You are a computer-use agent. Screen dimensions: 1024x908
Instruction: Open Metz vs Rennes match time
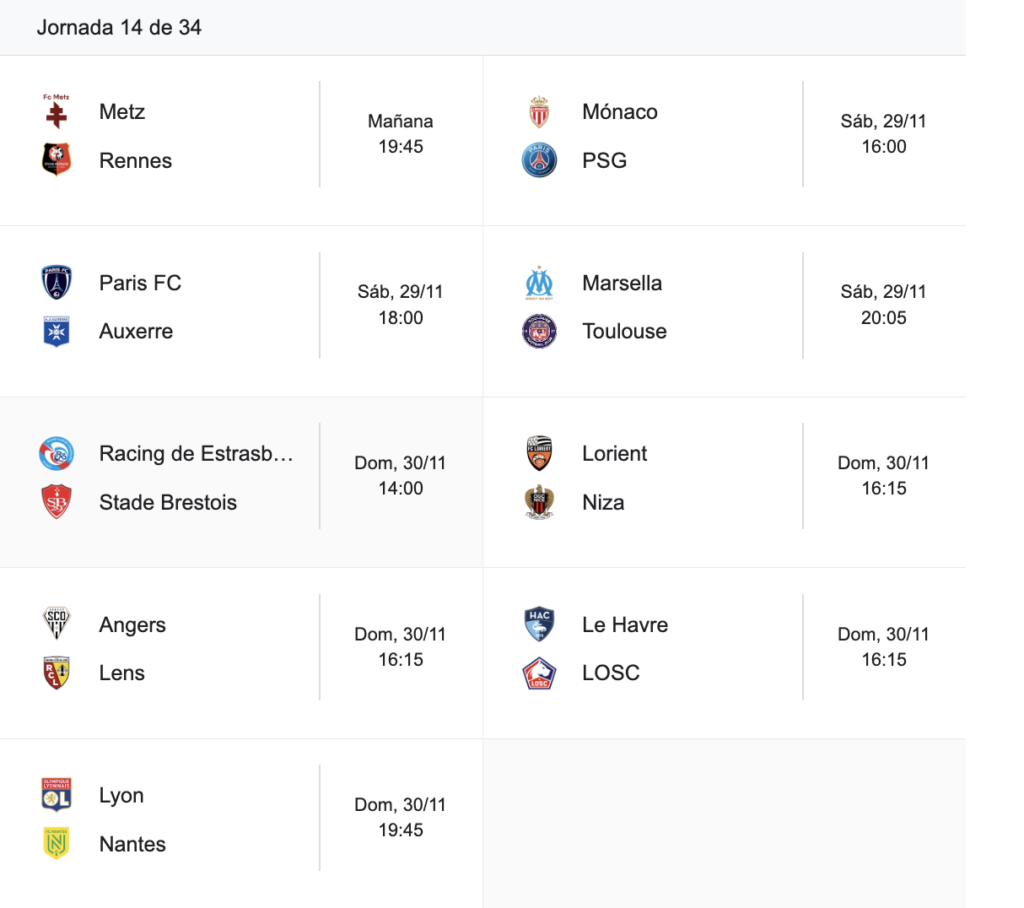[401, 134]
